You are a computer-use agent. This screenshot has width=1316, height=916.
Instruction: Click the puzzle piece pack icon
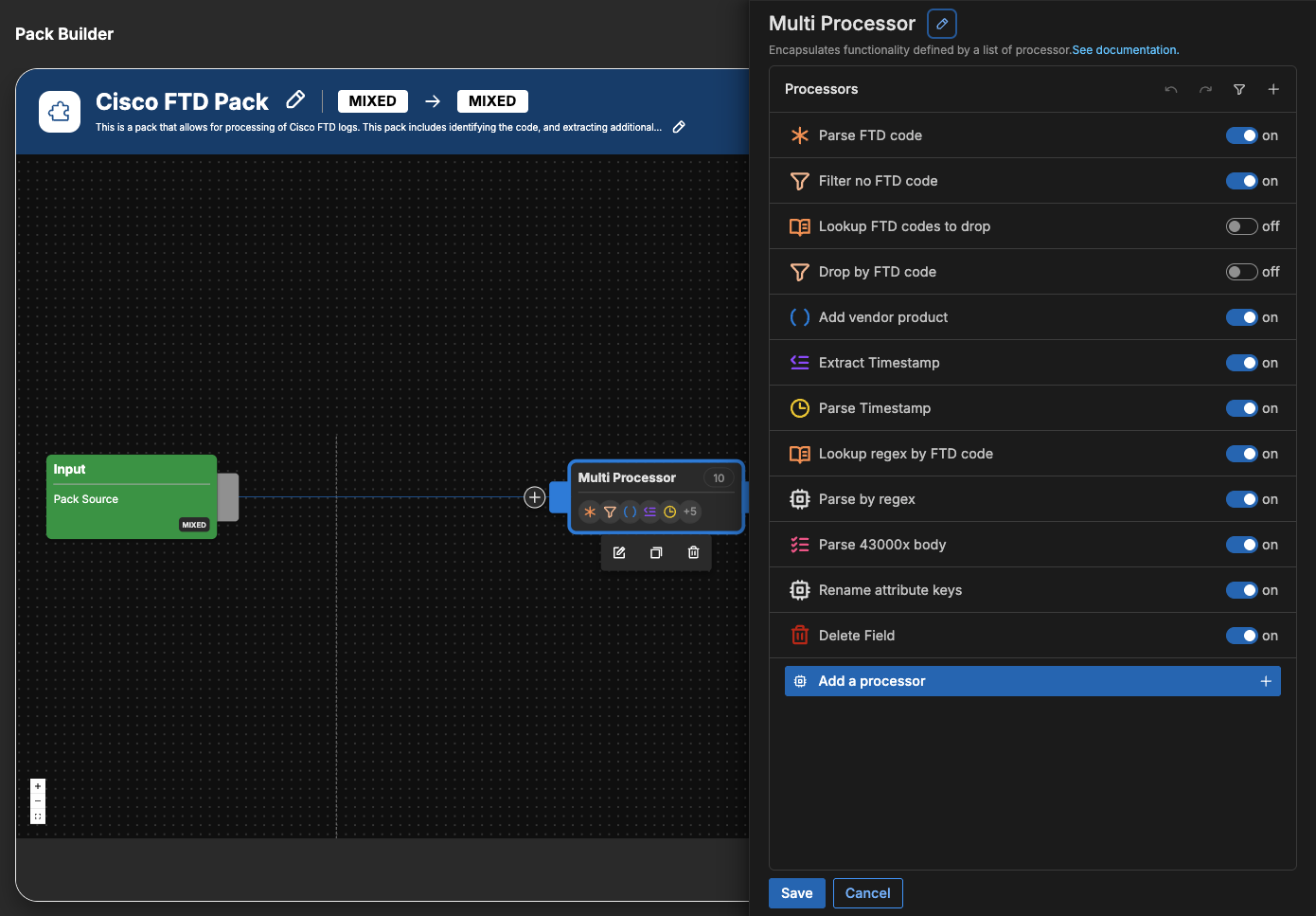point(60,112)
